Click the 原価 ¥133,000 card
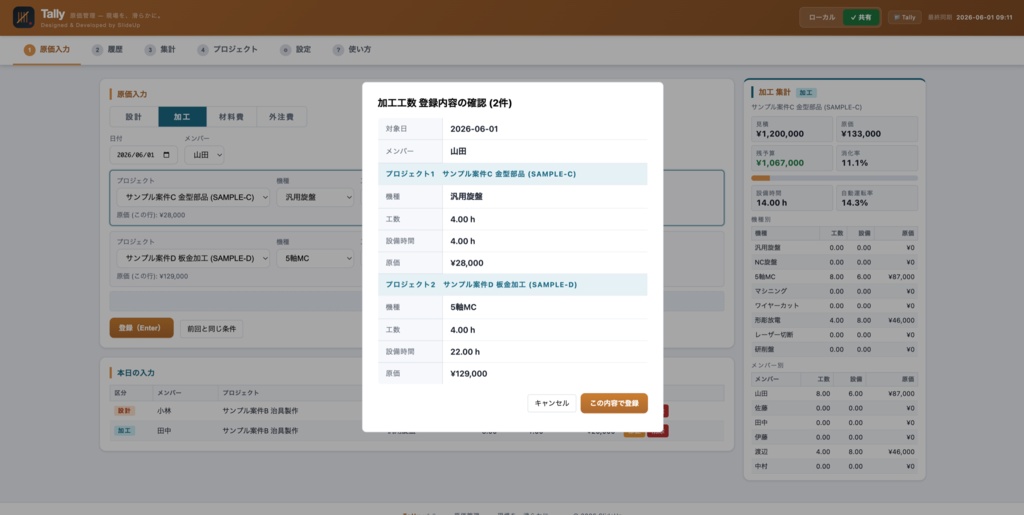Screen dimensions: 1024x515 tap(877, 129)
